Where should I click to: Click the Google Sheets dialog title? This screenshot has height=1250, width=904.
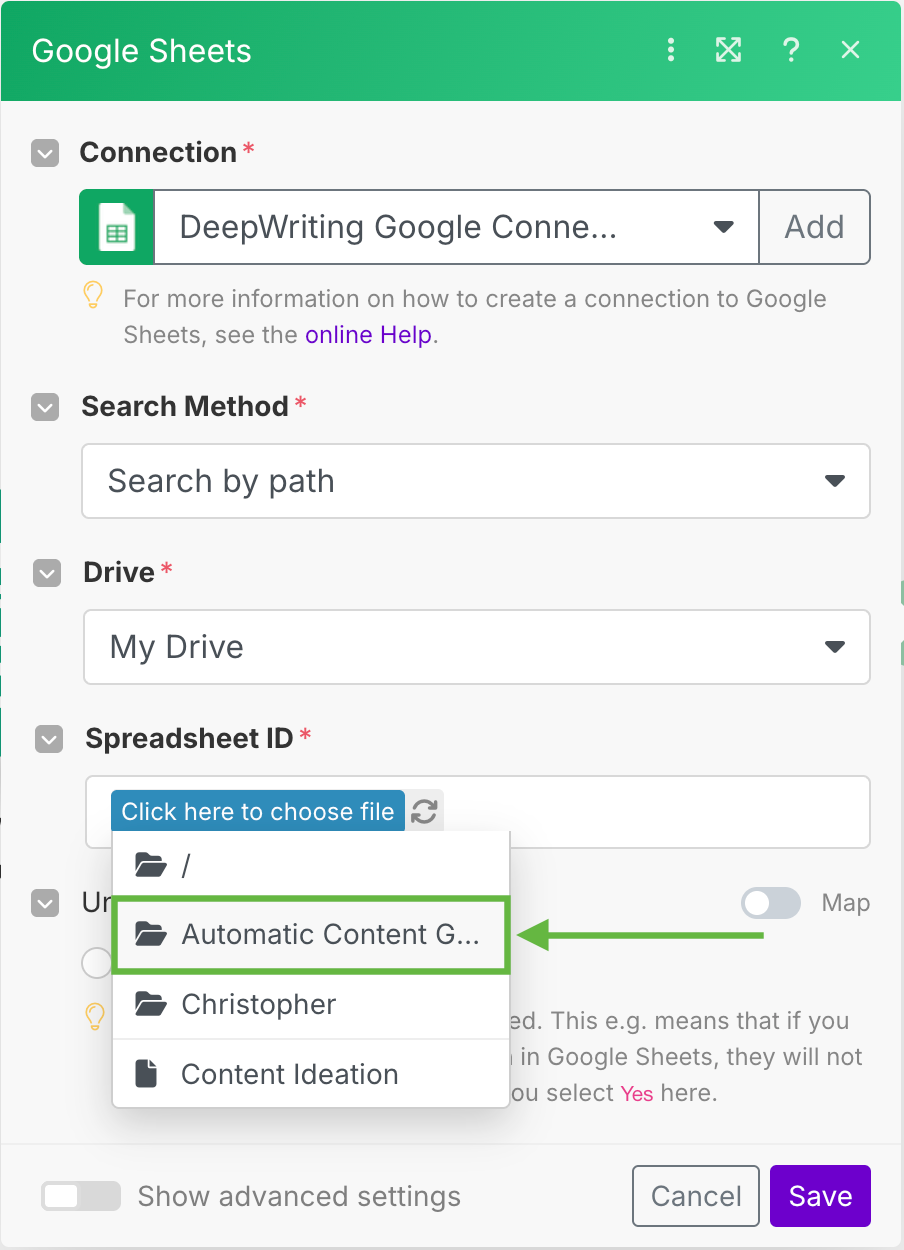(x=142, y=51)
